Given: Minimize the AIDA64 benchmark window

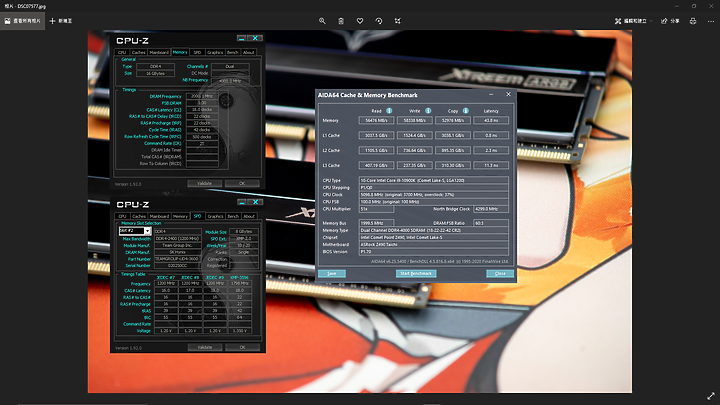Looking at the screenshot, I should 491,94.
